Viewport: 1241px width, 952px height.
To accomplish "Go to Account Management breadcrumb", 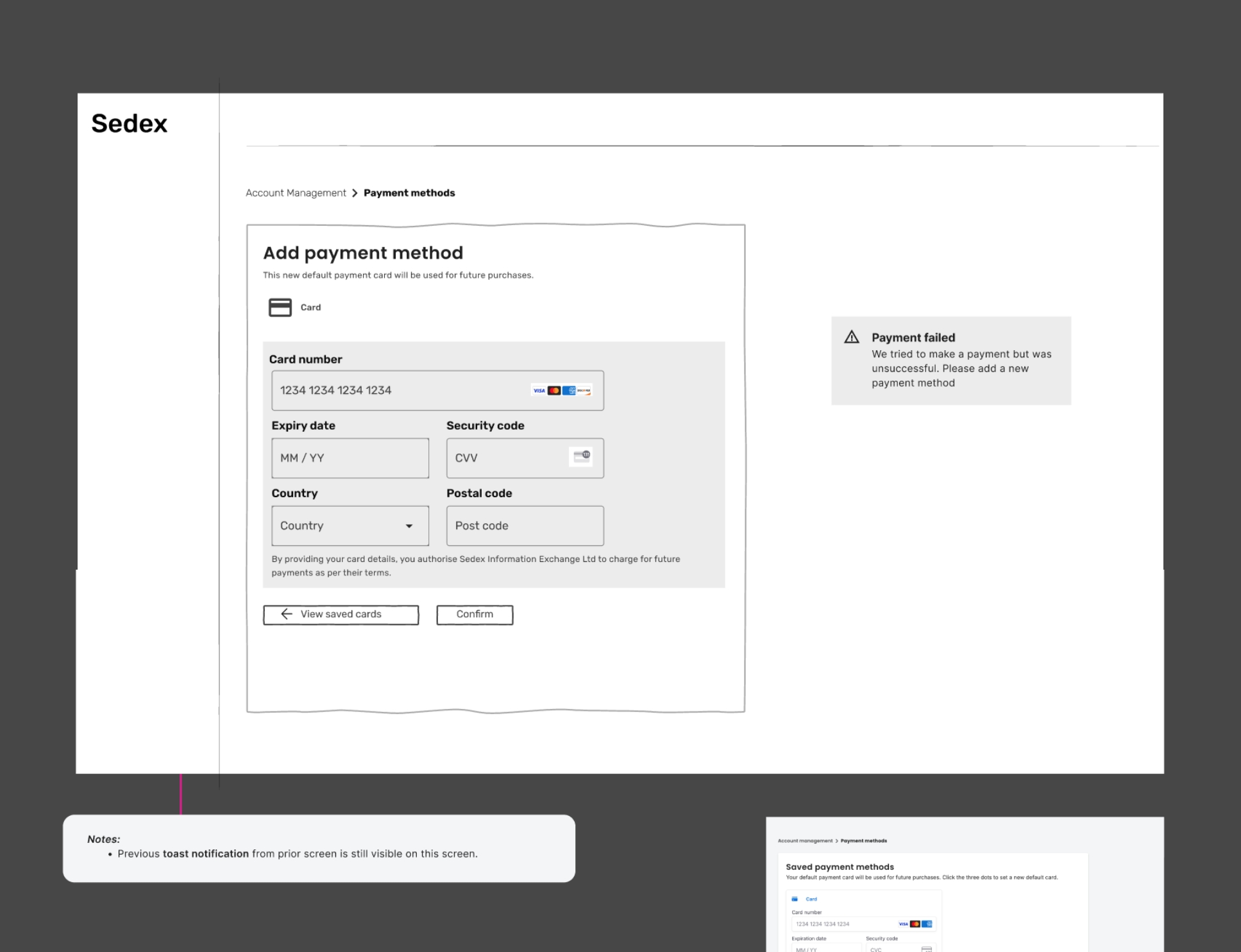I will point(296,193).
